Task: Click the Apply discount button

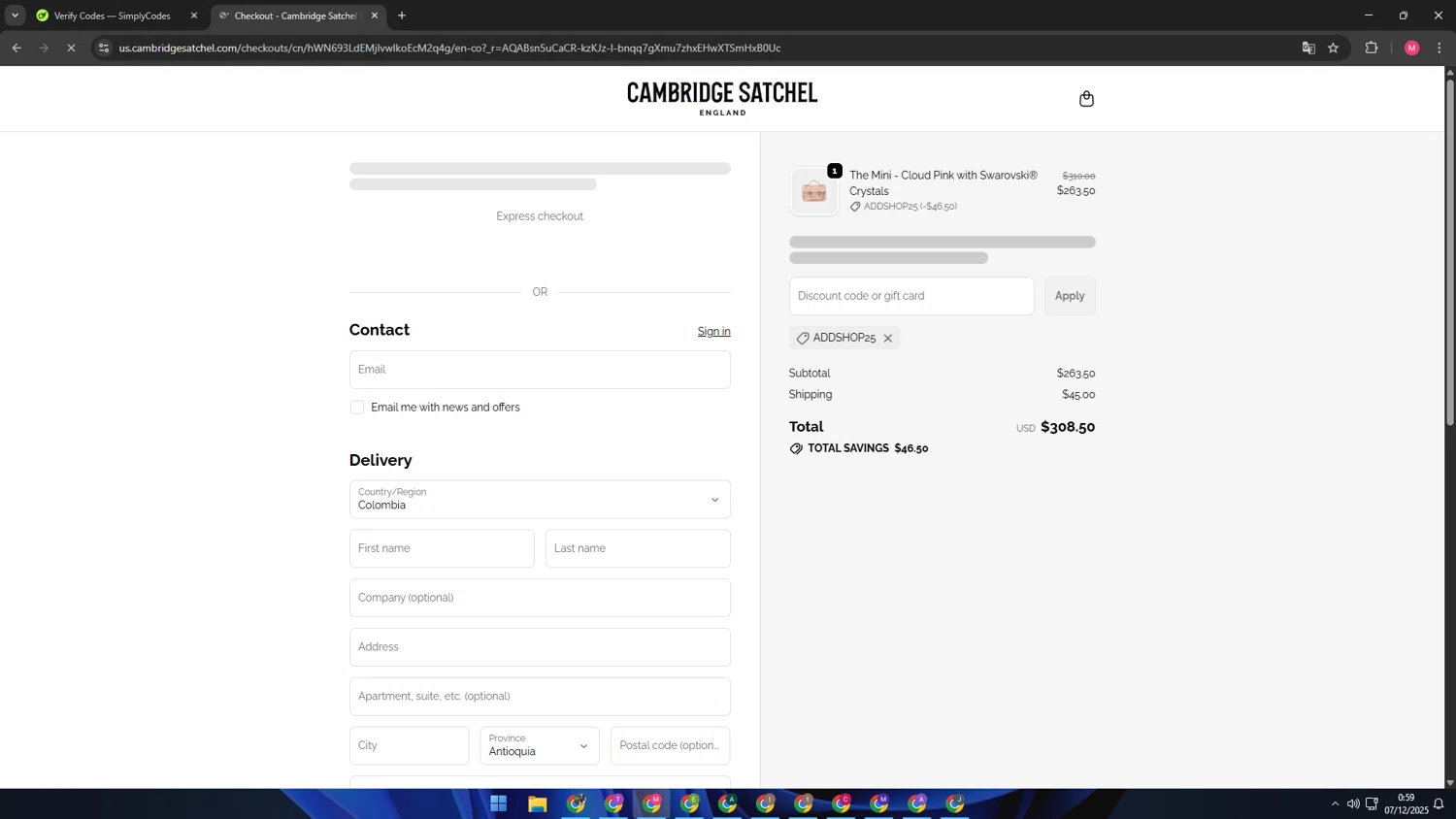Action: pos(1070,296)
